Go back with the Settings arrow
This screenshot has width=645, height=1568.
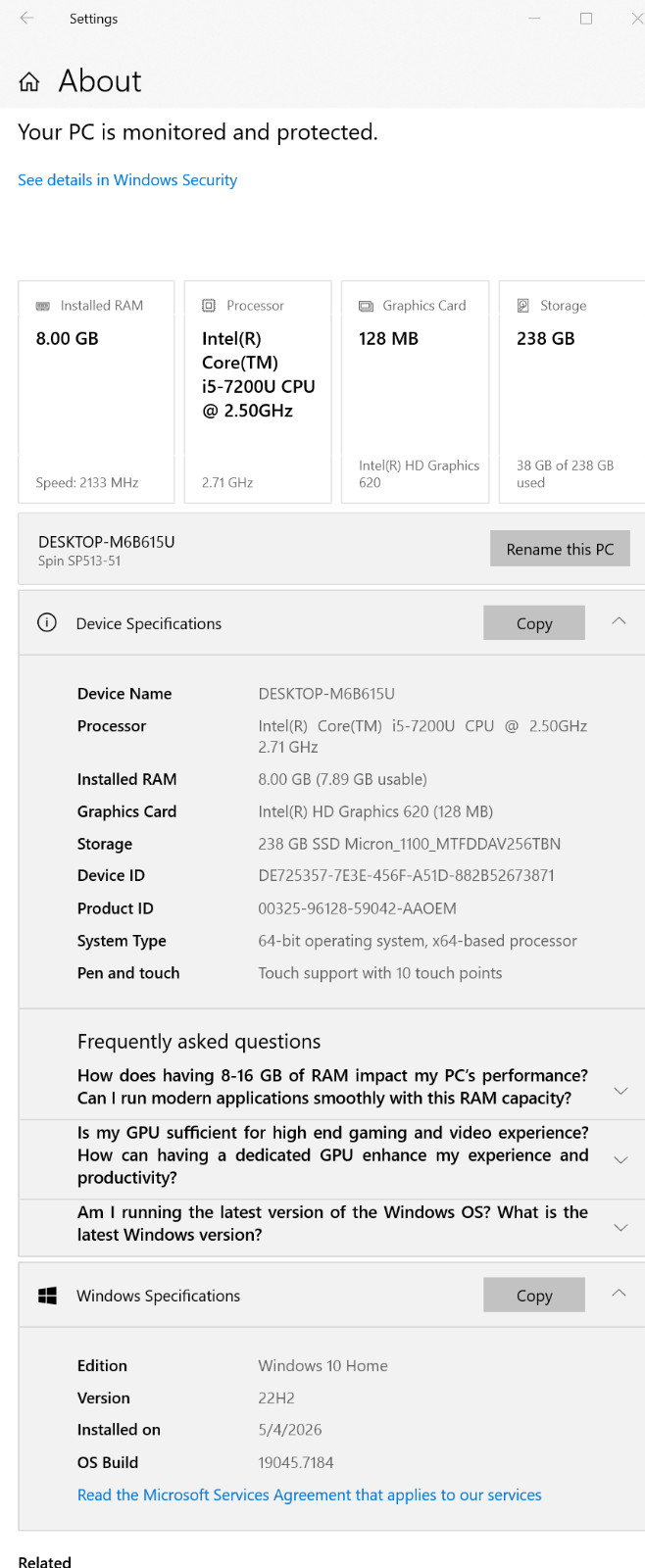pyautogui.click(x=26, y=18)
